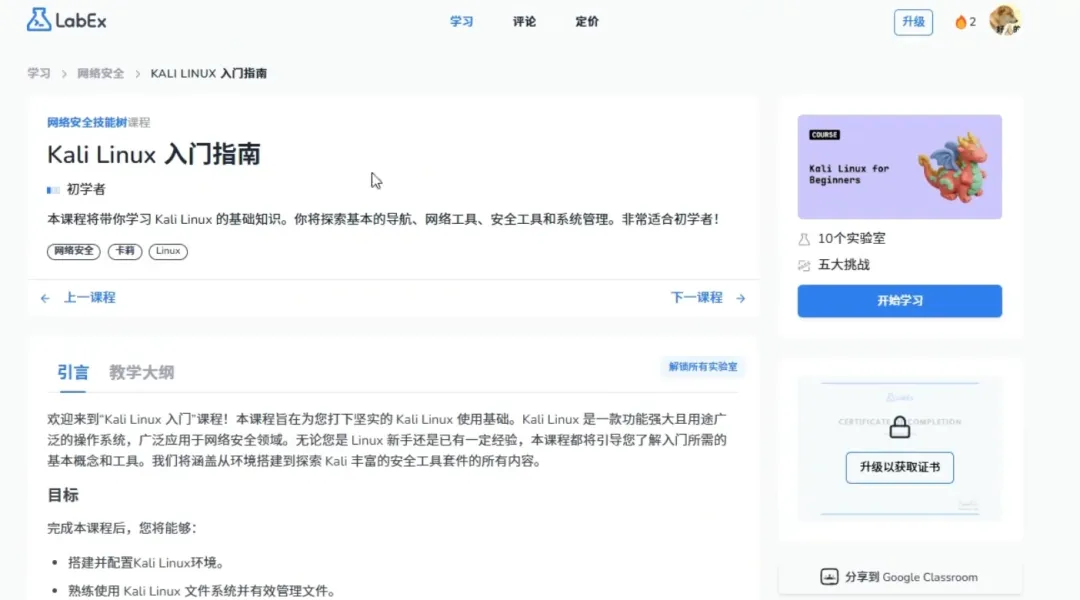
Task: Open the 定价 navigation item
Action: (587, 21)
